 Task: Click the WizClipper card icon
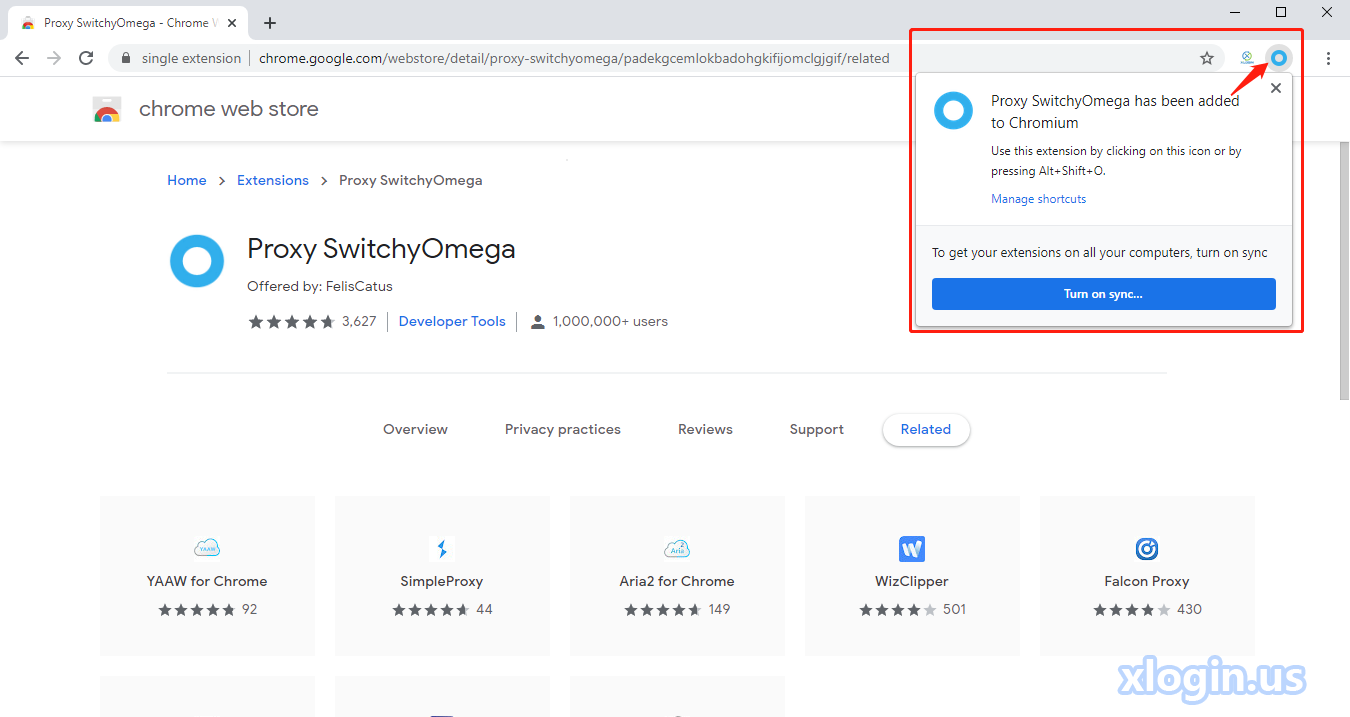pyautogui.click(x=912, y=549)
